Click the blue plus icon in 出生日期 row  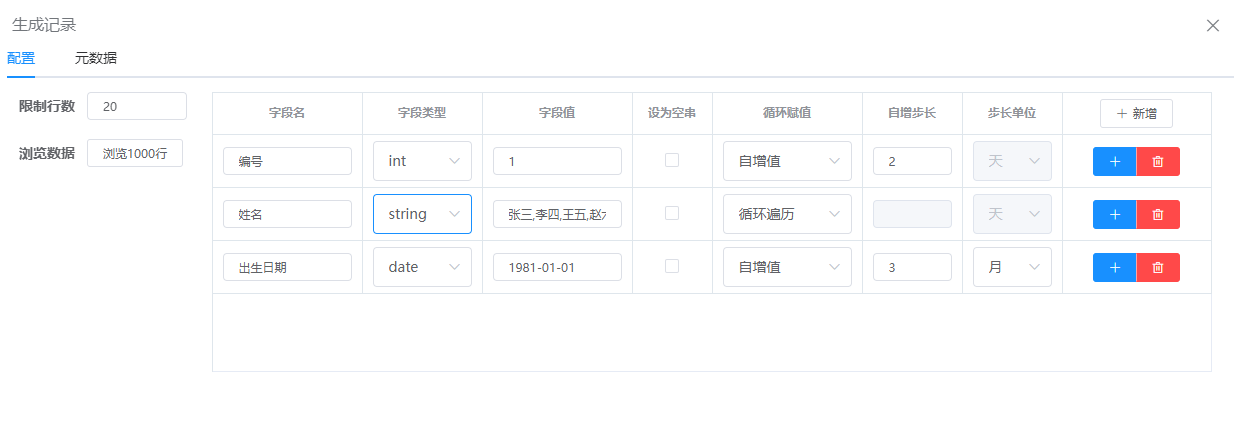click(1114, 267)
